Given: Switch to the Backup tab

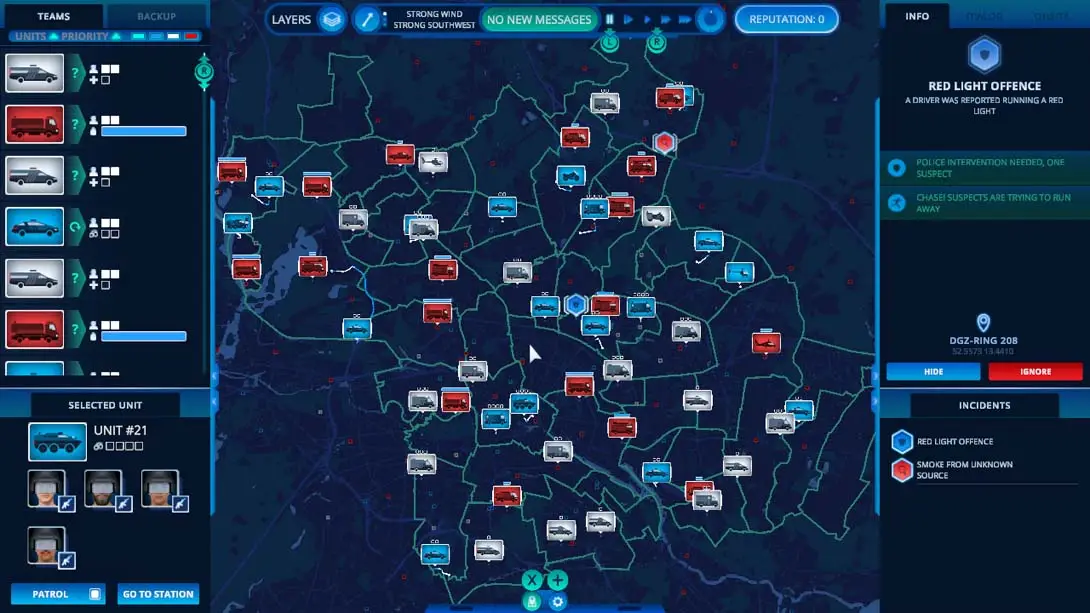Looking at the screenshot, I should tap(156, 16).
